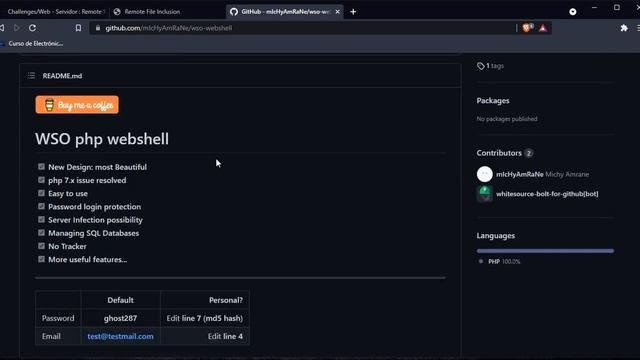
Task: Open mIcHyAmRaNe contributor profile name
Action: (520, 174)
